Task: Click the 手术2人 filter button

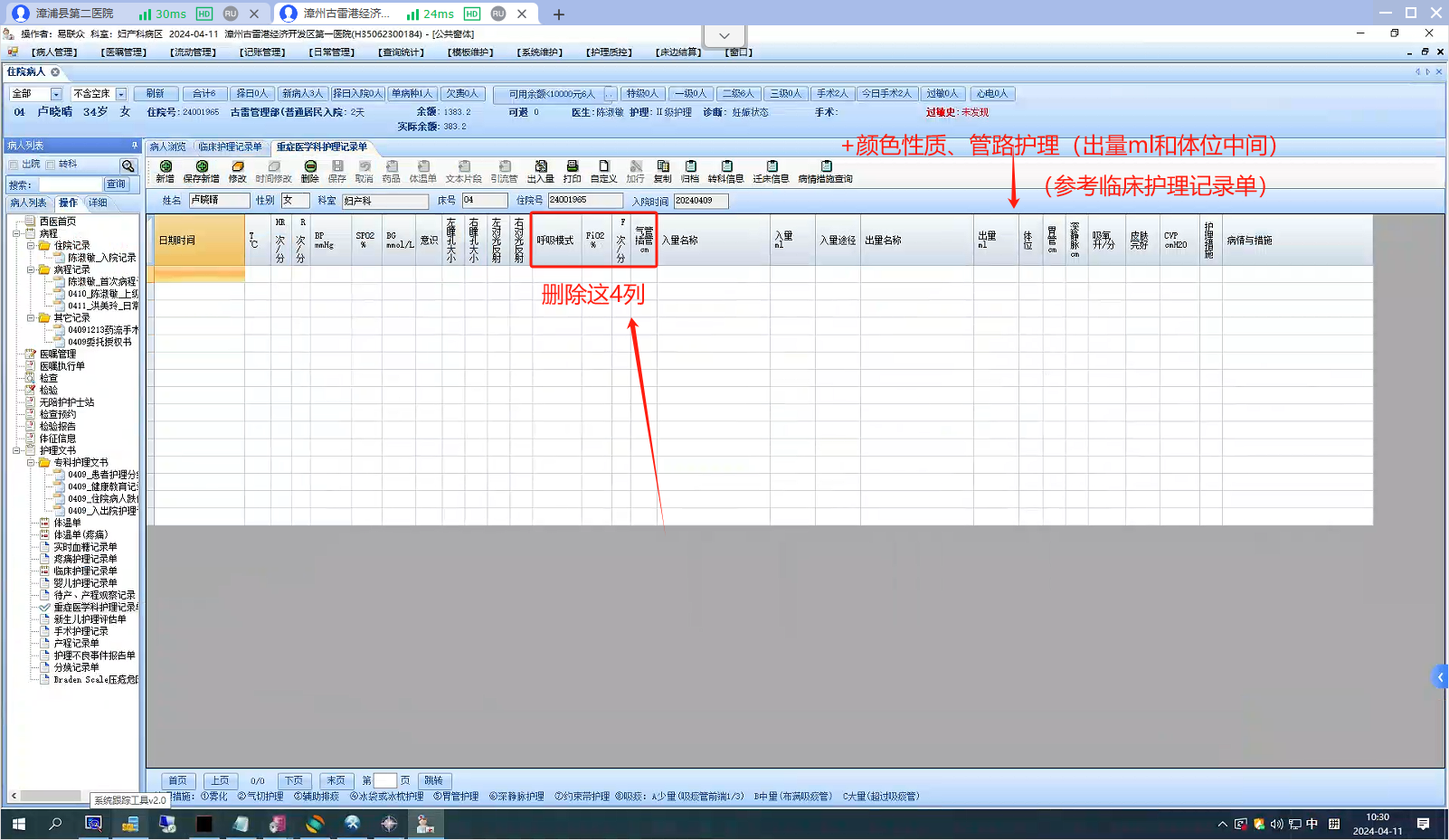Action: [x=832, y=94]
